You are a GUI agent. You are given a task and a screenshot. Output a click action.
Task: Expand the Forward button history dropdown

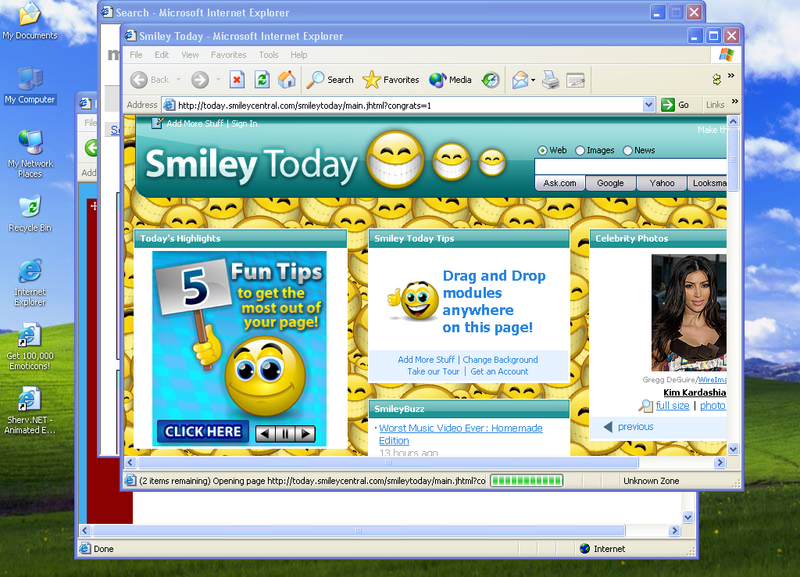click(218, 80)
